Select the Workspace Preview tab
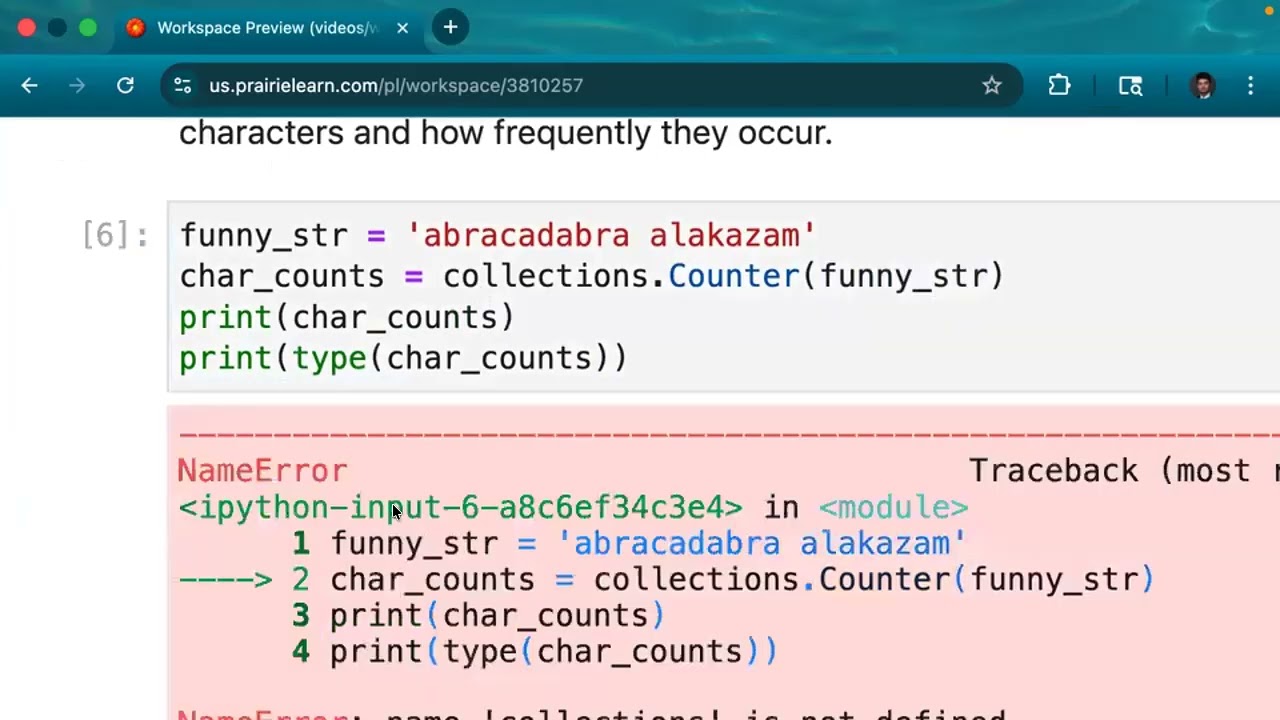Screen dimensions: 1280x720 267,28
